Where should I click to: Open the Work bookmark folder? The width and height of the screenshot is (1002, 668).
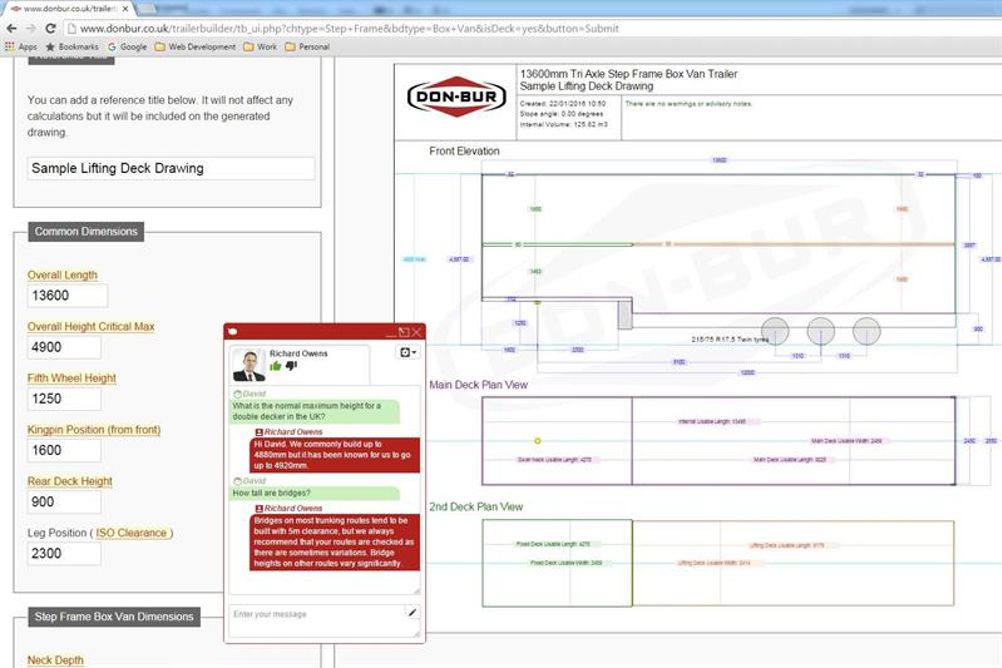pos(260,47)
